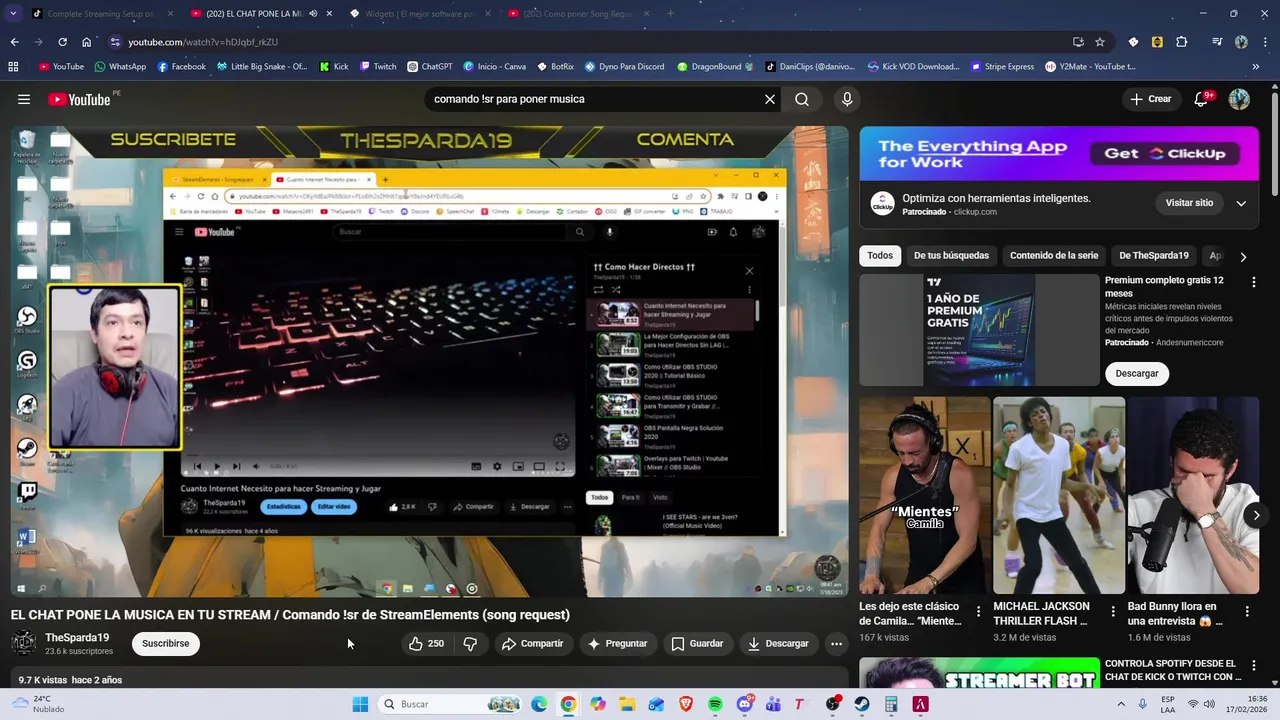Open options for Michael Jackson short
This screenshot has width=1280, height=720.
coord(1113,611)
